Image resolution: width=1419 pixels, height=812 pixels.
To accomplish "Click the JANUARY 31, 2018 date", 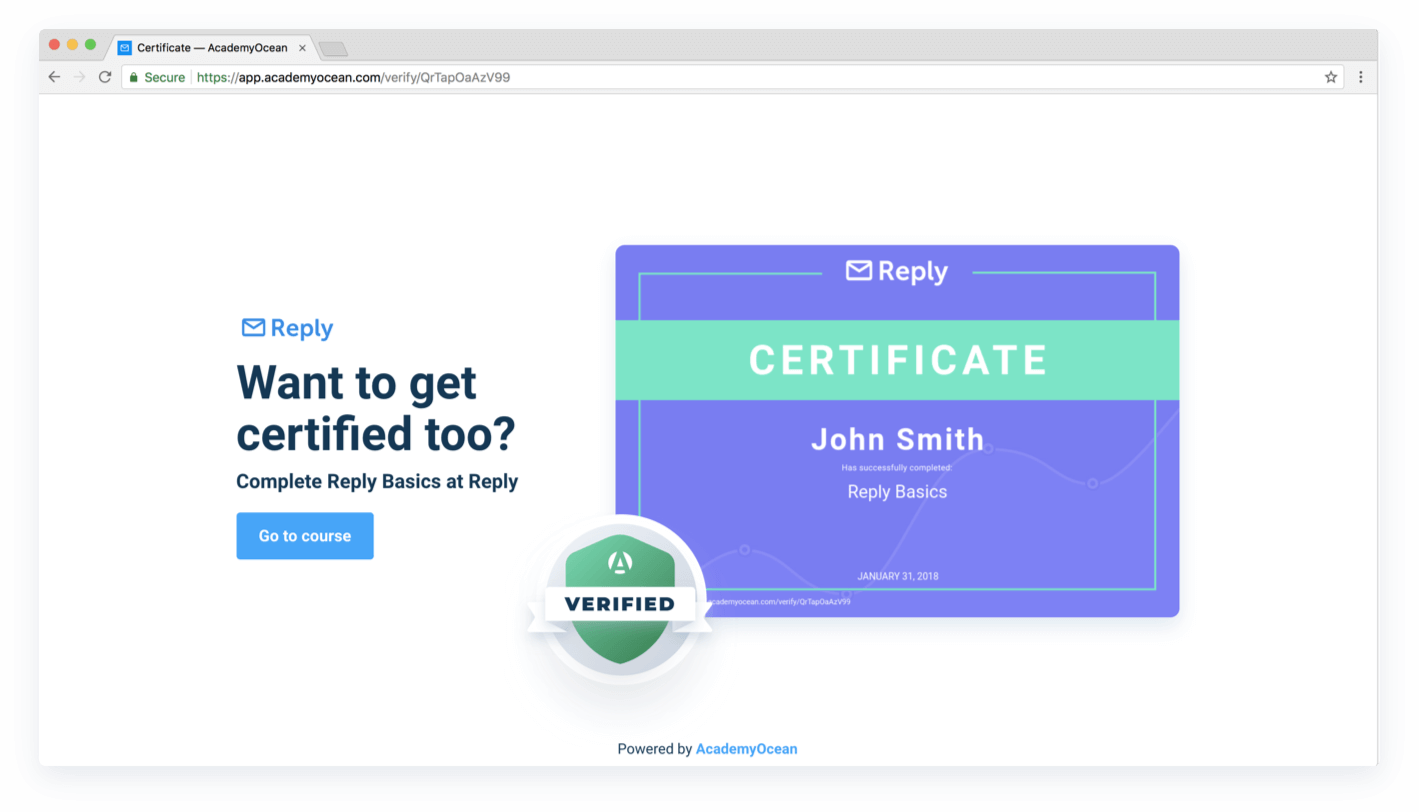I will pos(897,576).
